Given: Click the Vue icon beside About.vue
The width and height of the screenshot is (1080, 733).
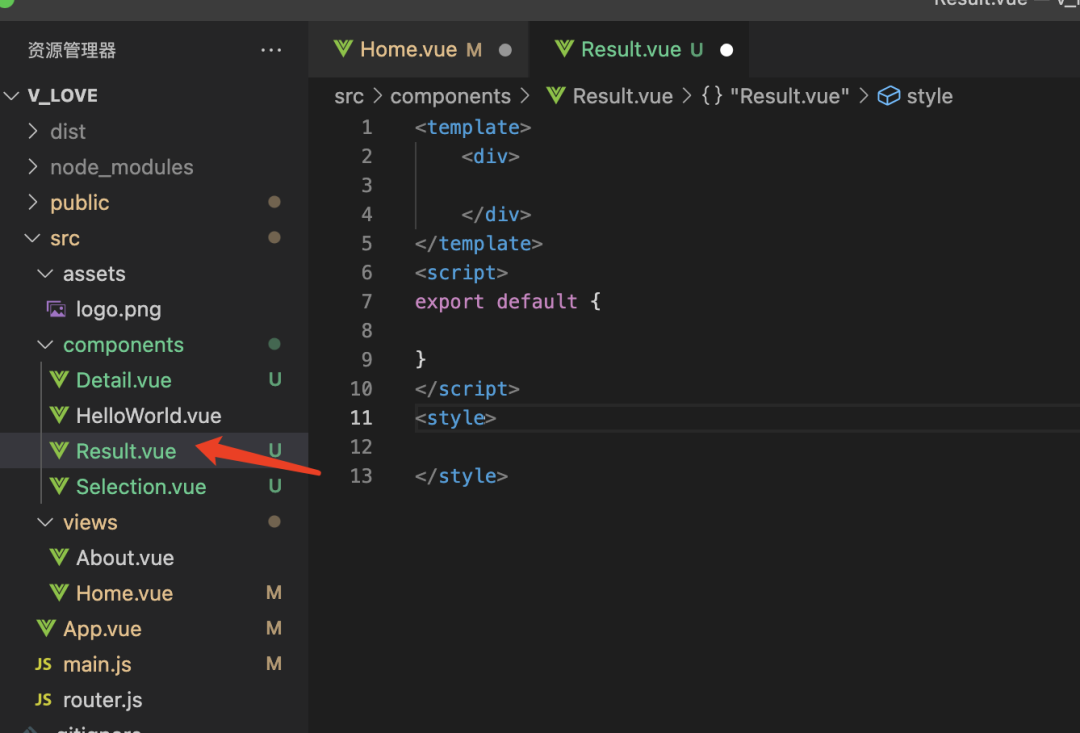Looking at the screenshot, I should 59,557.
